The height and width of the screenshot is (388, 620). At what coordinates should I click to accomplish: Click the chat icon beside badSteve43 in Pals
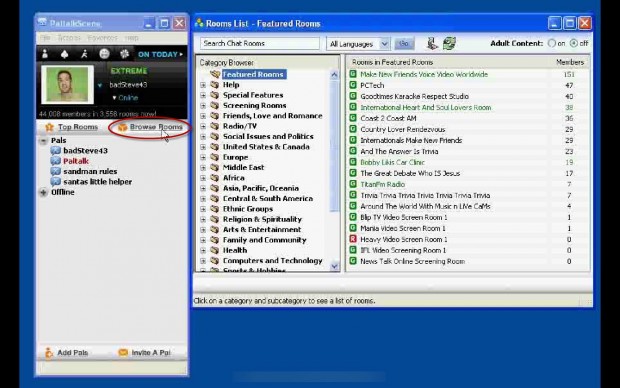coord(56,151)
